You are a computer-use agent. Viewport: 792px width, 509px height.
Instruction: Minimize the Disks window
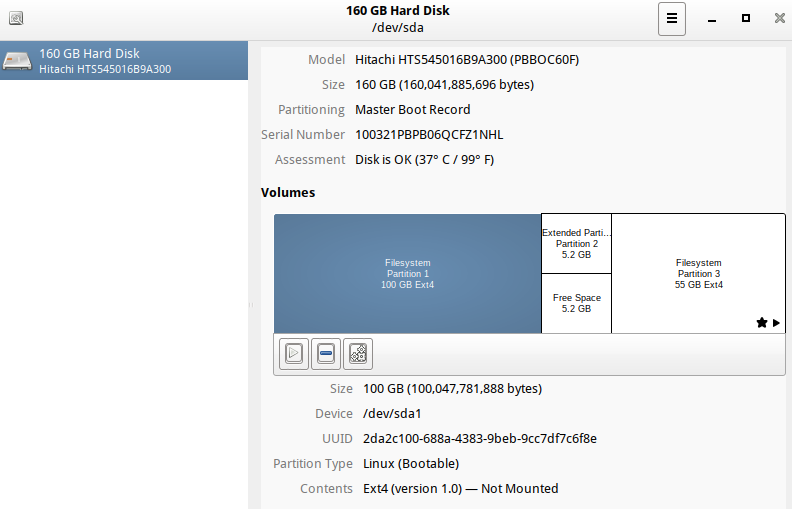(x=712, y=19)
